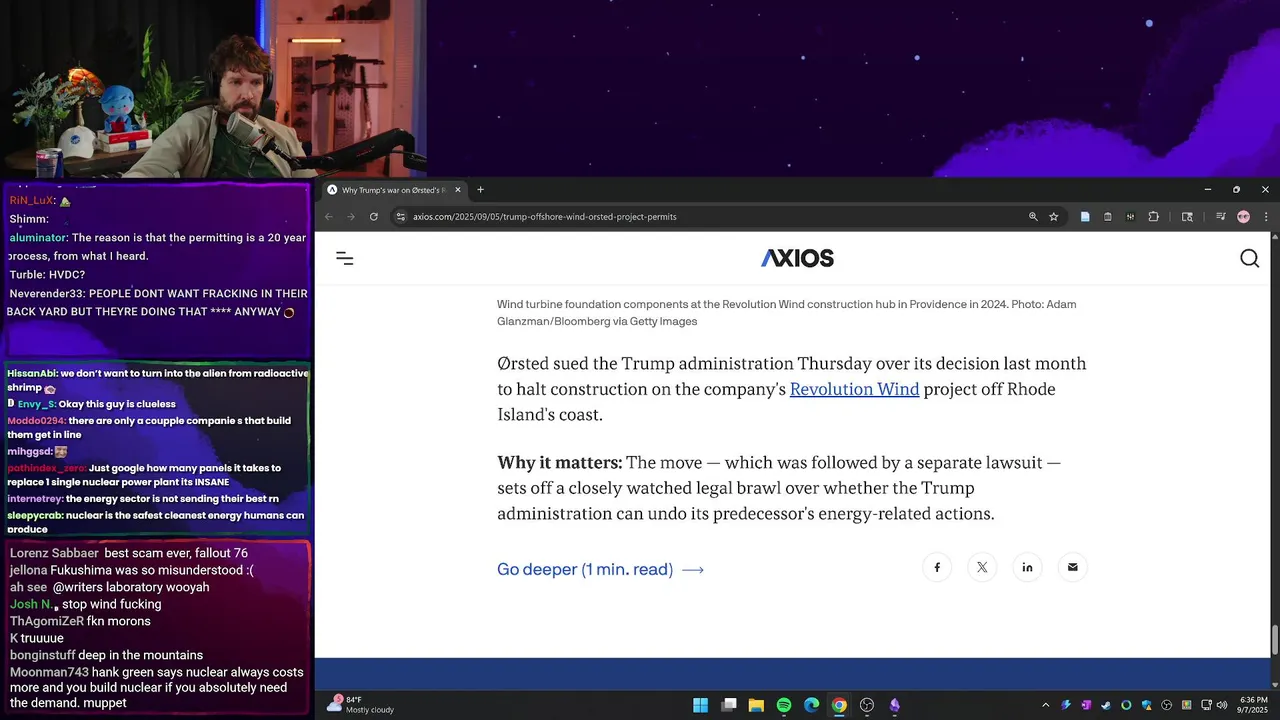Bookmark this page with the star
The image size is (1280, 720).
tap(1053, 216)
